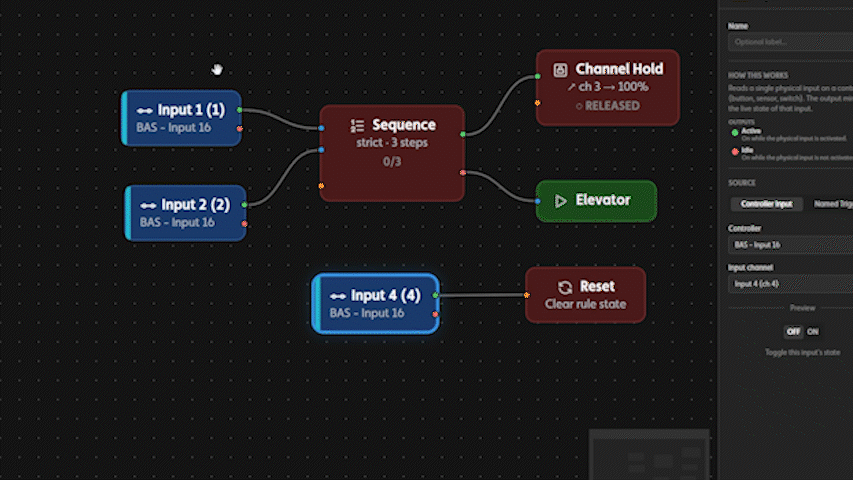854x480 pixels.
Task: Set preview toggle to ON
Action: tap(813, 331)
